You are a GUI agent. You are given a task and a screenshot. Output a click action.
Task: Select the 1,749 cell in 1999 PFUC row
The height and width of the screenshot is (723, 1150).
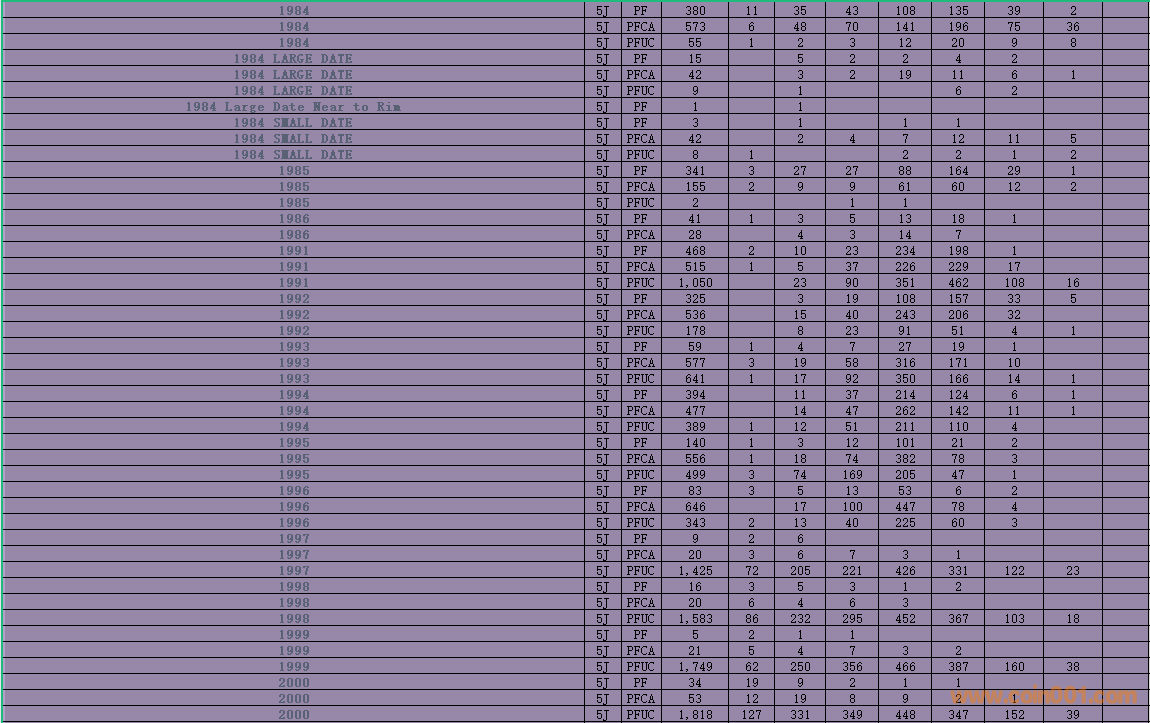tap(695, 667)
